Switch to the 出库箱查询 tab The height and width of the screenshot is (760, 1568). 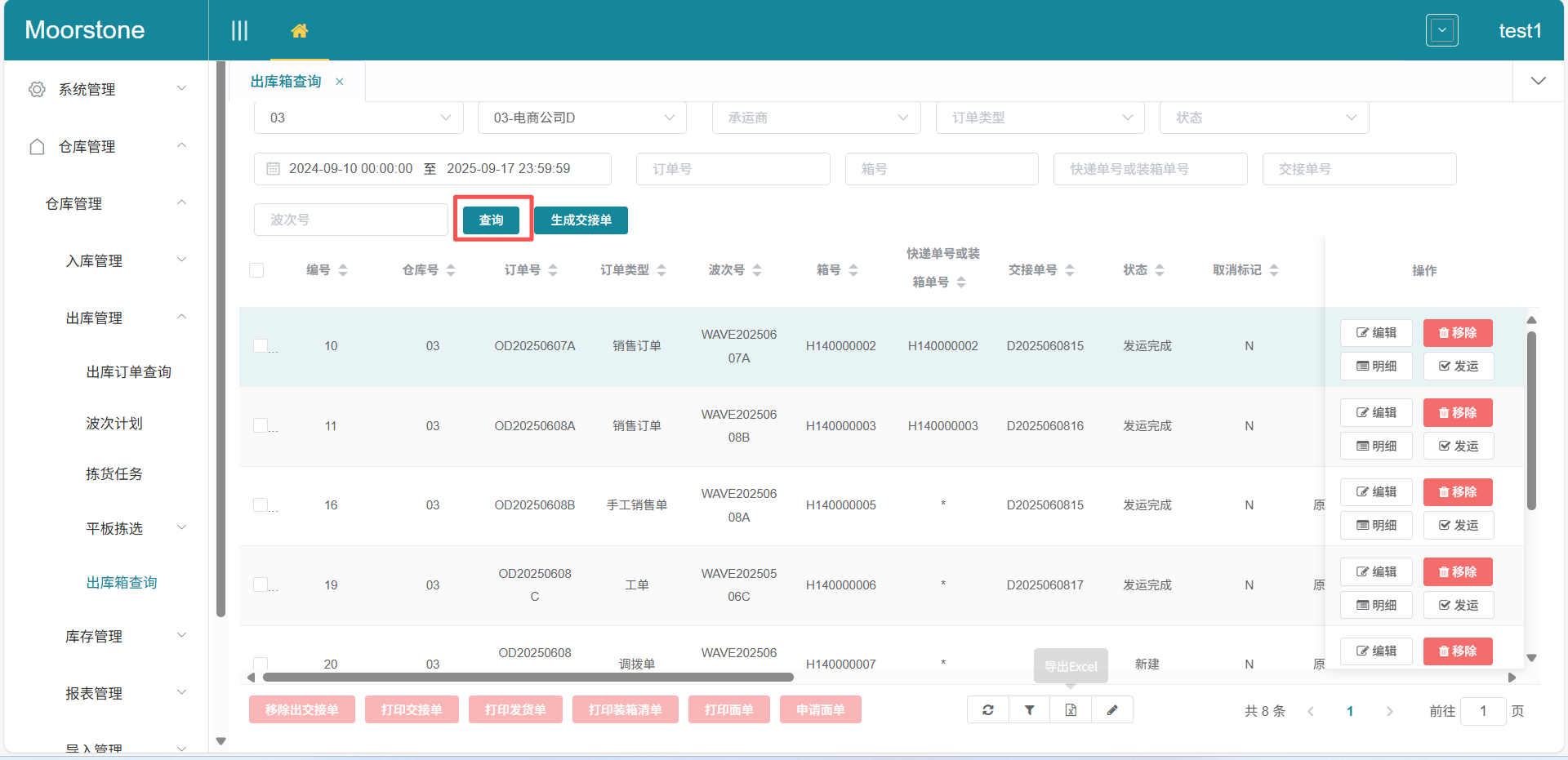click(287, 81)
